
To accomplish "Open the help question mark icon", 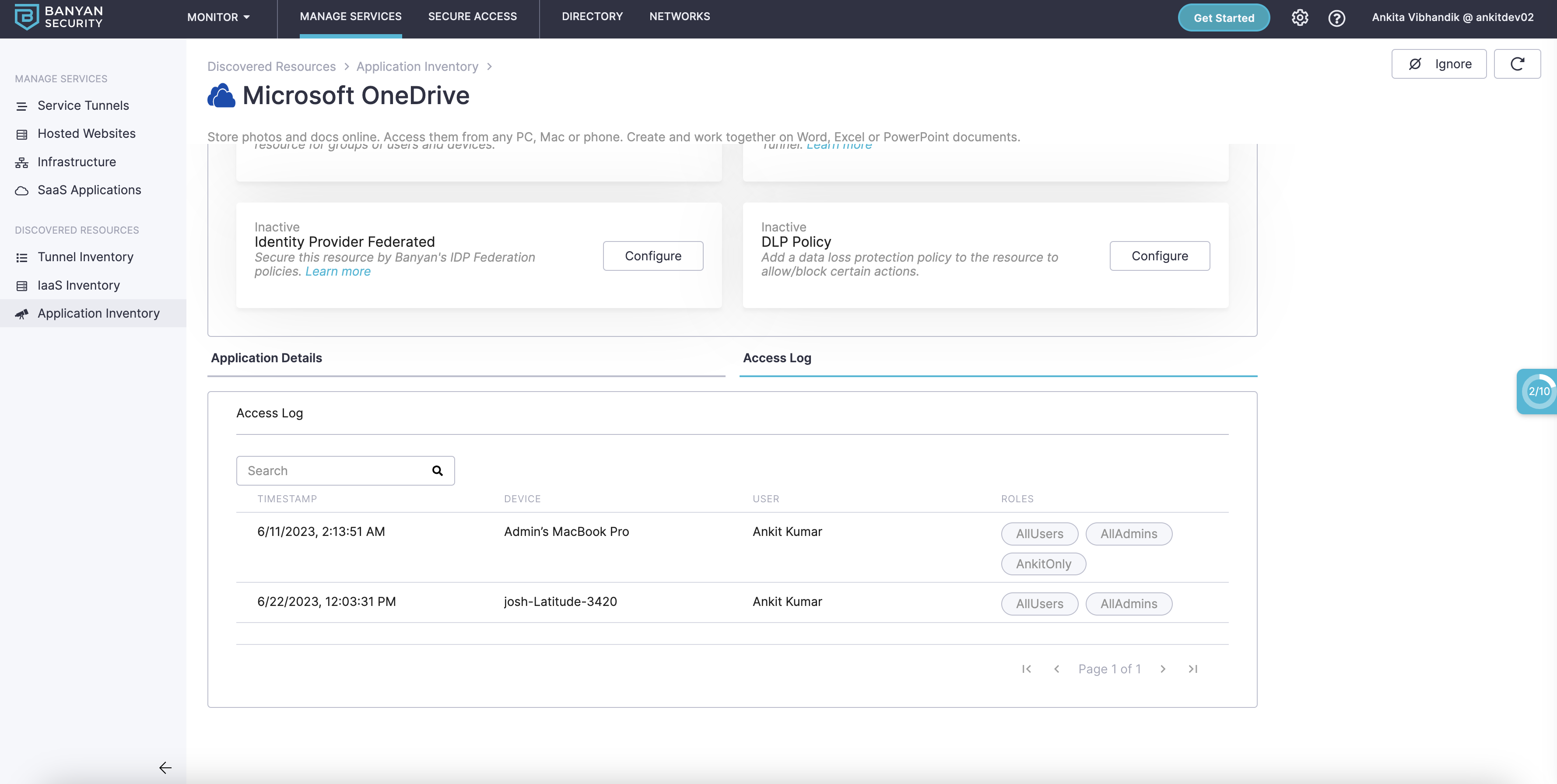I will (x=1336, y=17).
